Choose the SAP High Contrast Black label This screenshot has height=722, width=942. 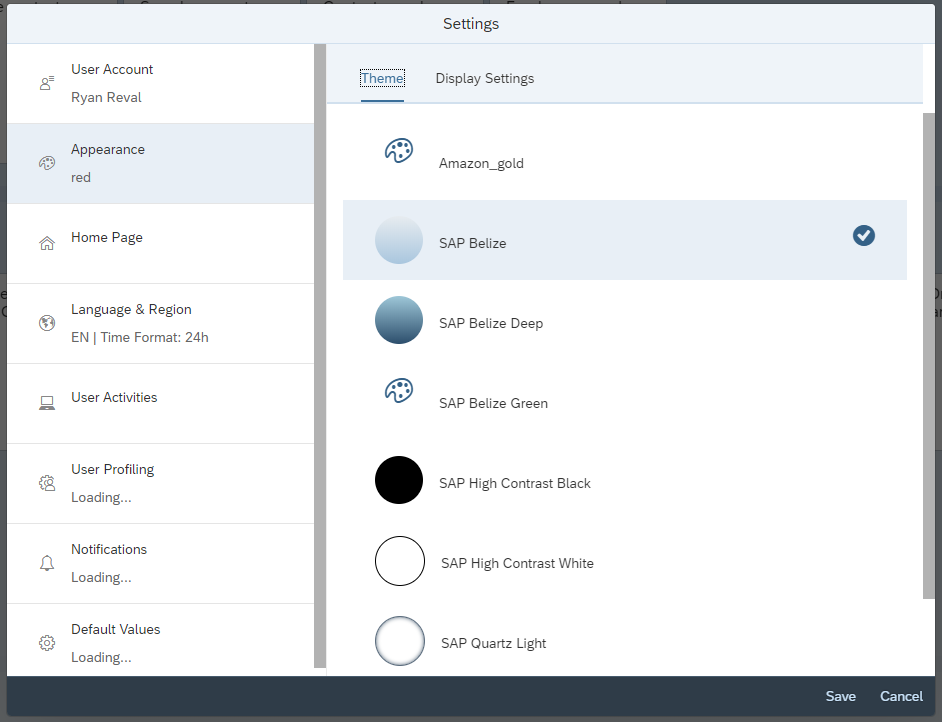pyautogui.click(x=515, y=483)
